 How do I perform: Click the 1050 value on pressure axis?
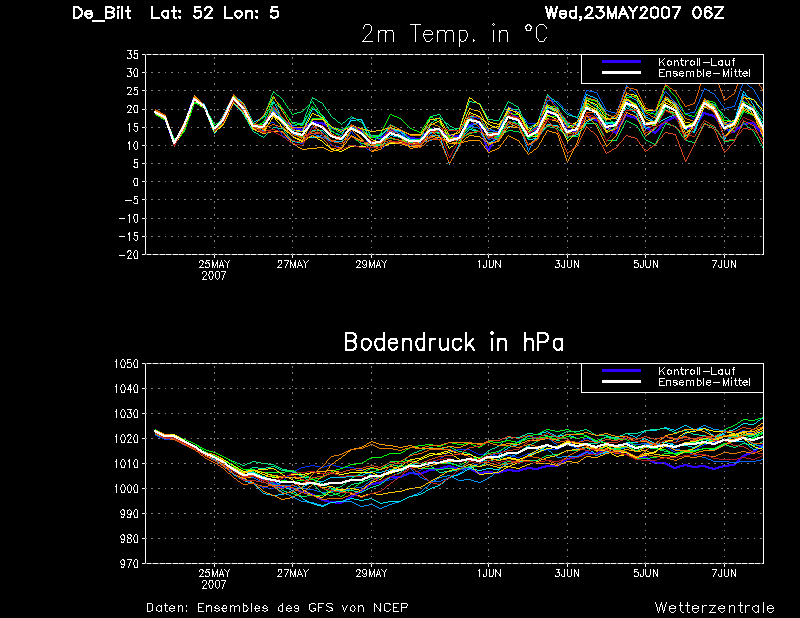tap(126, 364)
